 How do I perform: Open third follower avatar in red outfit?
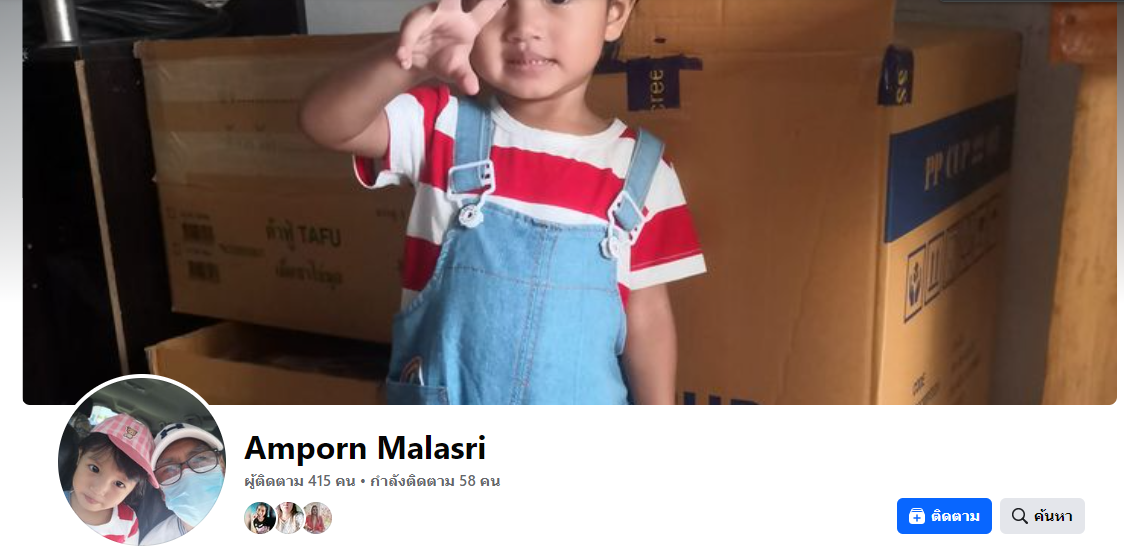(316, 518)
